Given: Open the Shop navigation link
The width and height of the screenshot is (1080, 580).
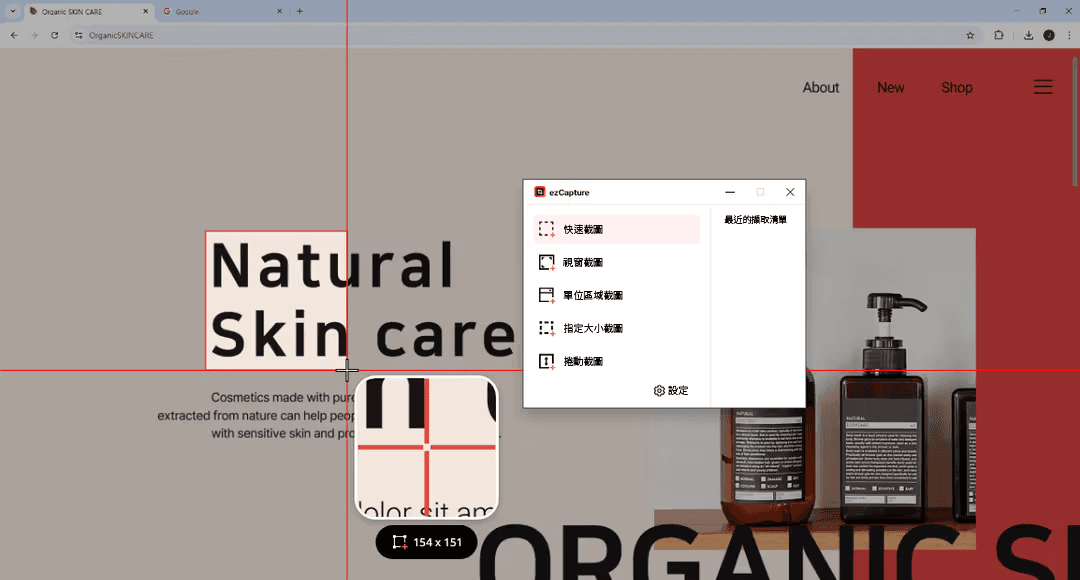Looking at the screenshot, I should [956, 88].
